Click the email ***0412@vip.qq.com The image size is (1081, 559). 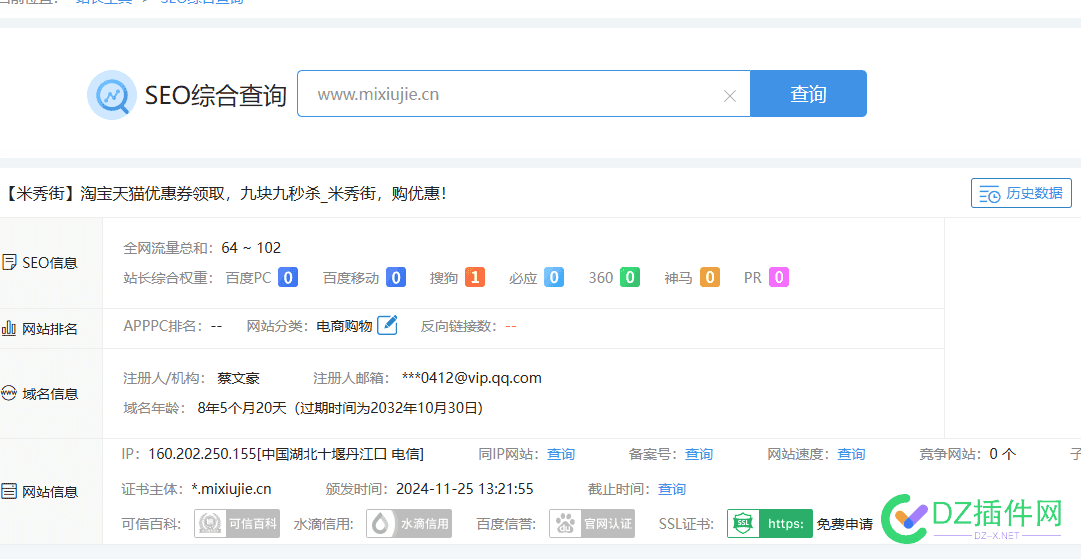pos(472,378)
